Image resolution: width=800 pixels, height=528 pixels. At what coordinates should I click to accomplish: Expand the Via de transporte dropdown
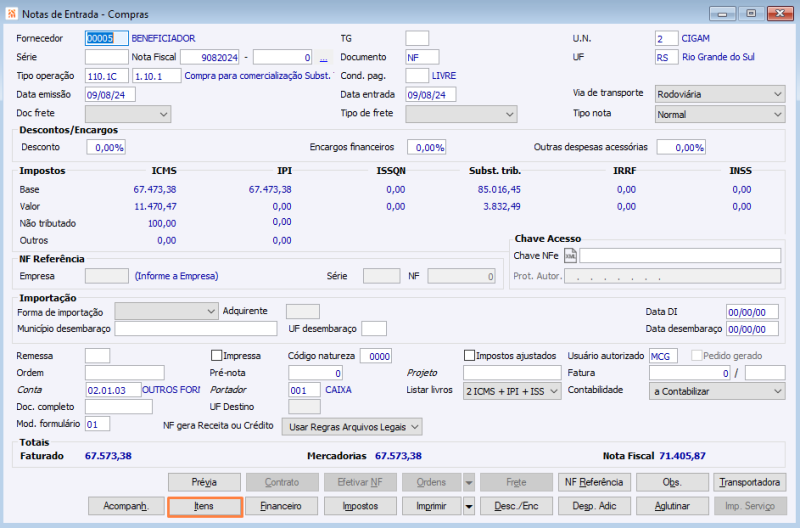pos(720,94)
